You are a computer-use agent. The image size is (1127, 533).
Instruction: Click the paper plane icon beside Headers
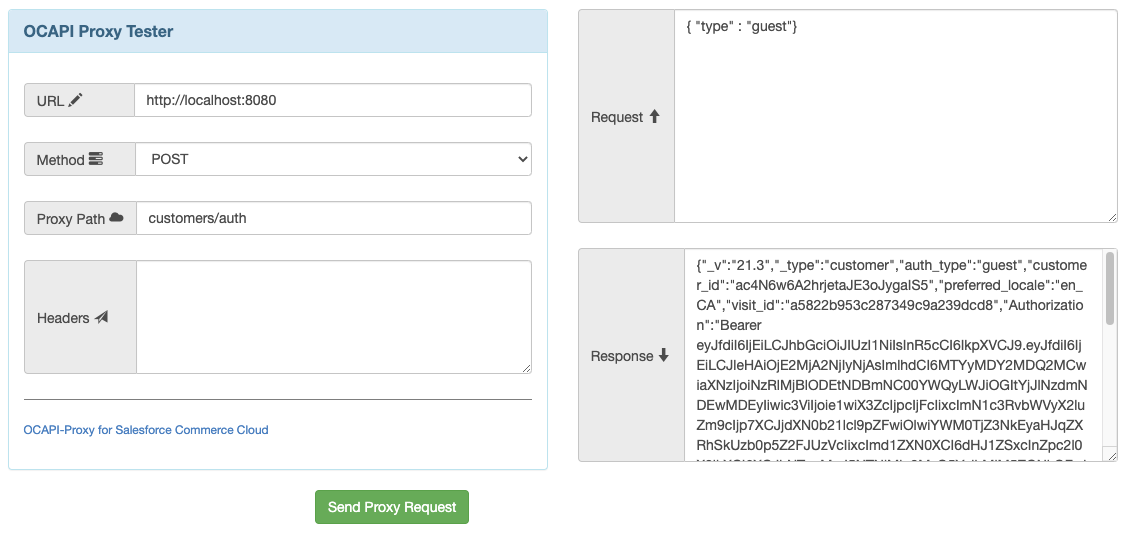101,318
